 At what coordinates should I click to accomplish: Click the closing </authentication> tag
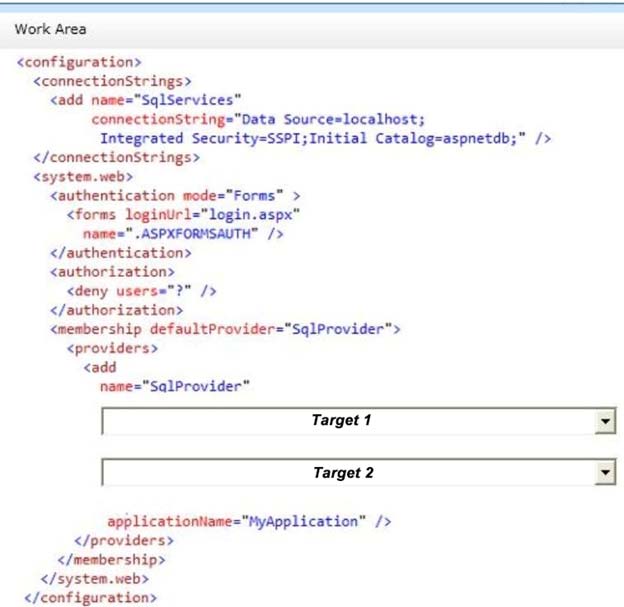click(121, 253)
